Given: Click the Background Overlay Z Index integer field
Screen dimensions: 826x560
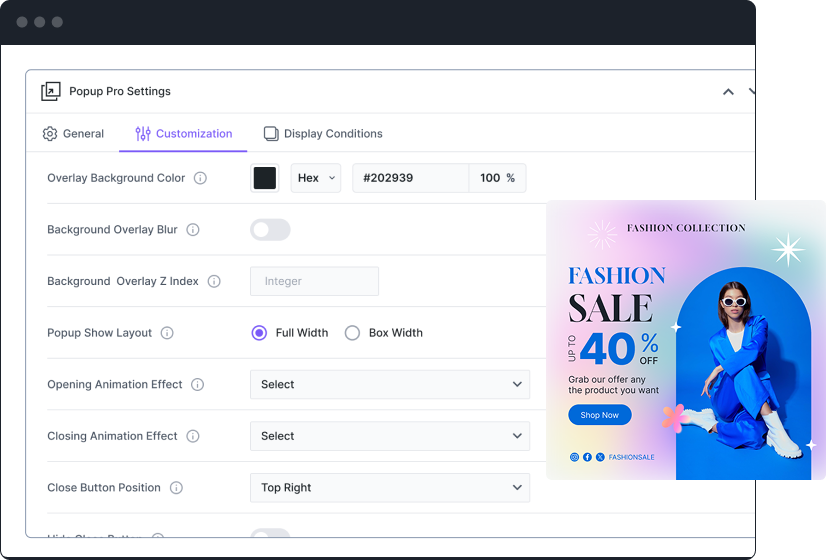Looking at the screenshot, I should pyautogui.click(x=314, y=281).
